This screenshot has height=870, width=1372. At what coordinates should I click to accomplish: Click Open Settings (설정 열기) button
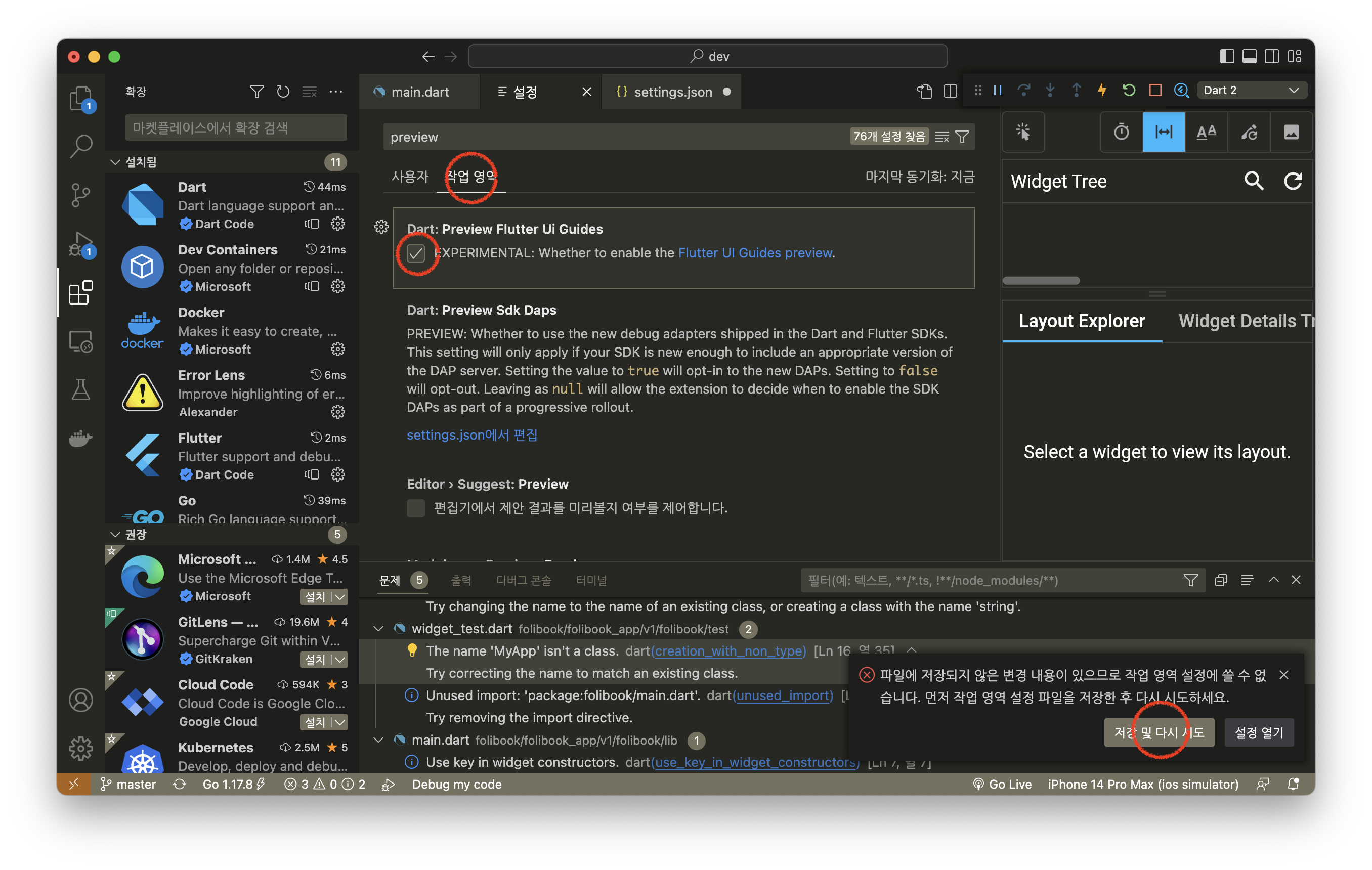(x=1259, y=732)
